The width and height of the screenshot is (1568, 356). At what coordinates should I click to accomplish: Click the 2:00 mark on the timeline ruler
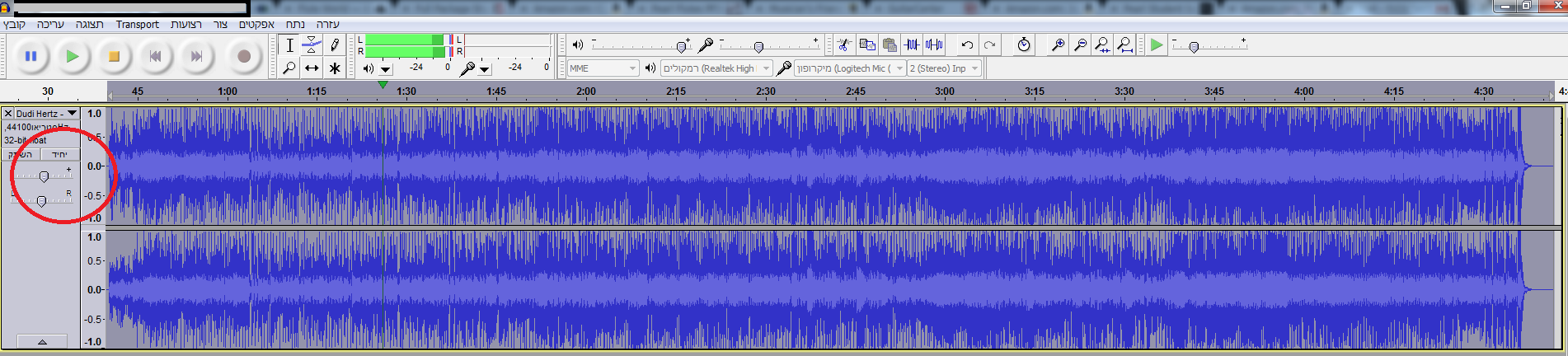[x=586, y=91]
